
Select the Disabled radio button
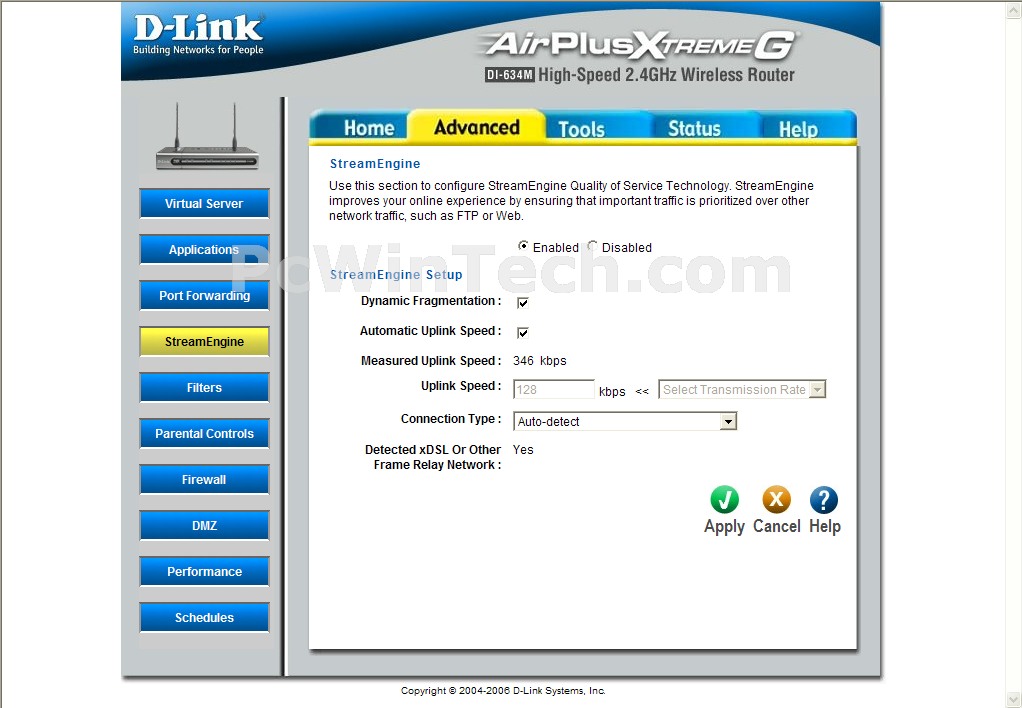[x=592, y=246]
